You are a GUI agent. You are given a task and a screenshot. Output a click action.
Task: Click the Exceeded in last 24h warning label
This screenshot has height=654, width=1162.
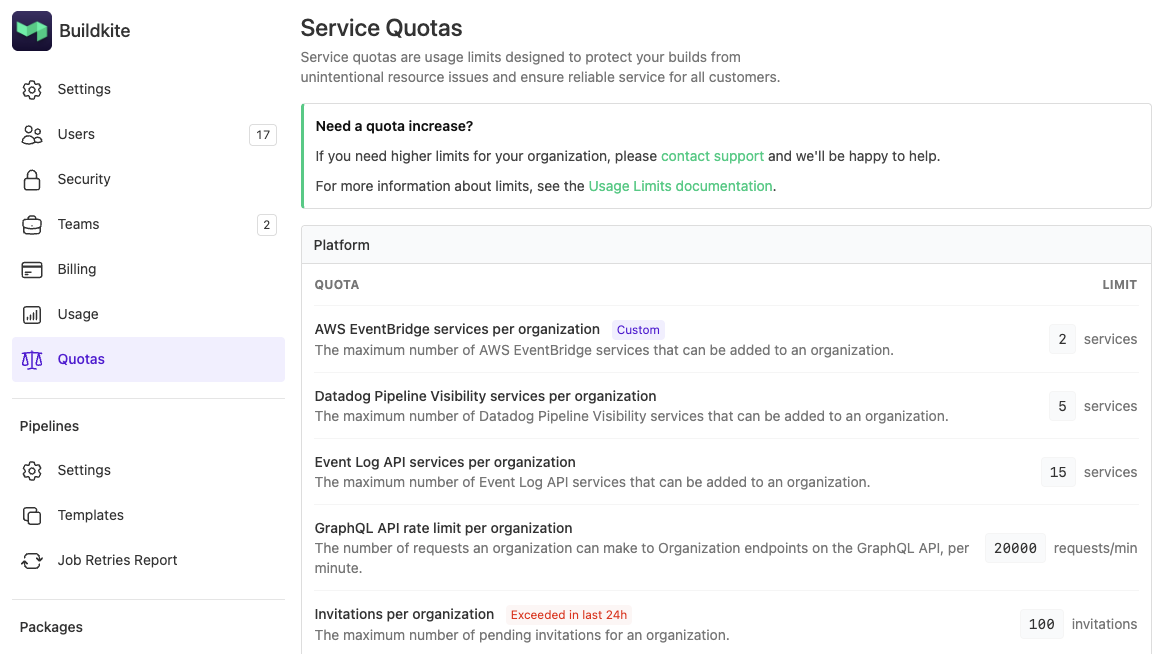569,614
